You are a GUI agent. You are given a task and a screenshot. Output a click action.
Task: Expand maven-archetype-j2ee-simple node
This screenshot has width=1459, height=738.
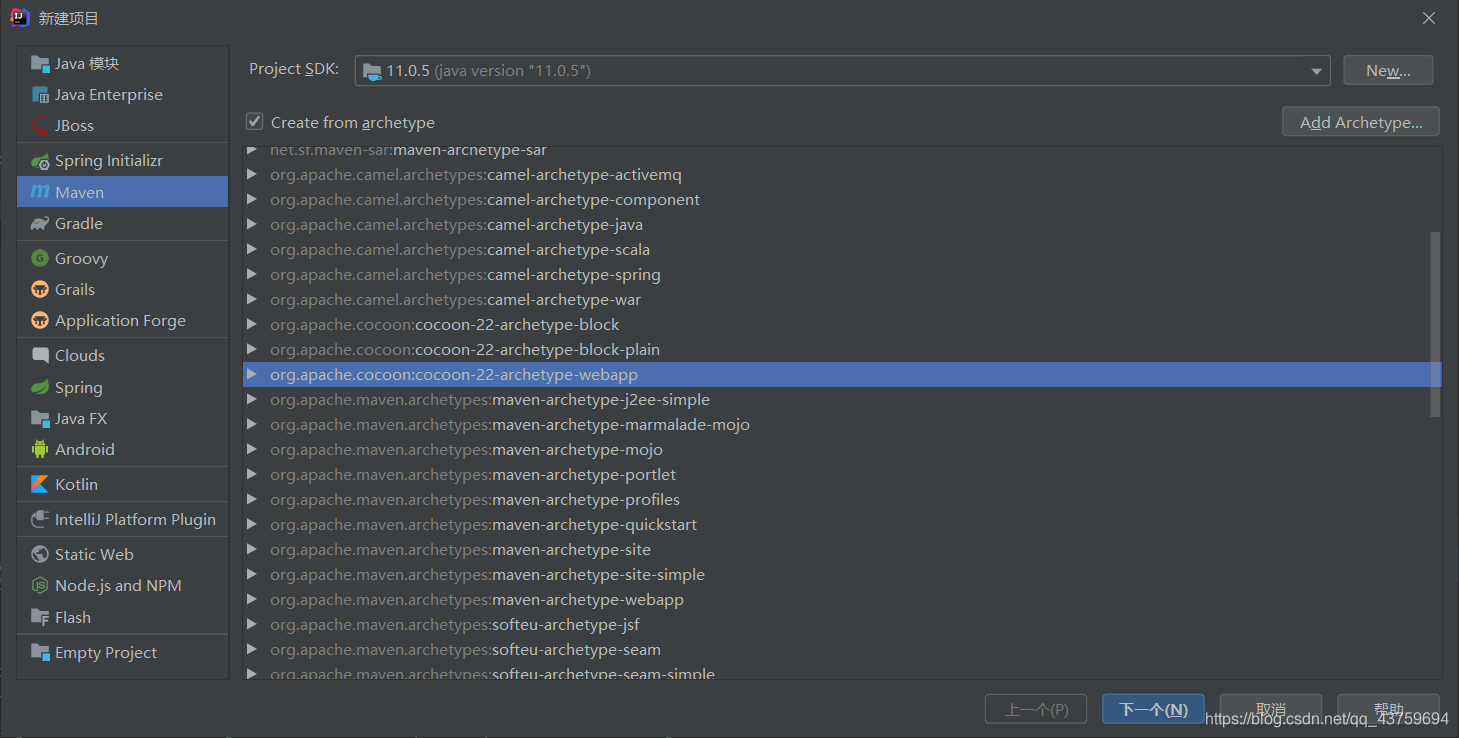coord(252,400)
